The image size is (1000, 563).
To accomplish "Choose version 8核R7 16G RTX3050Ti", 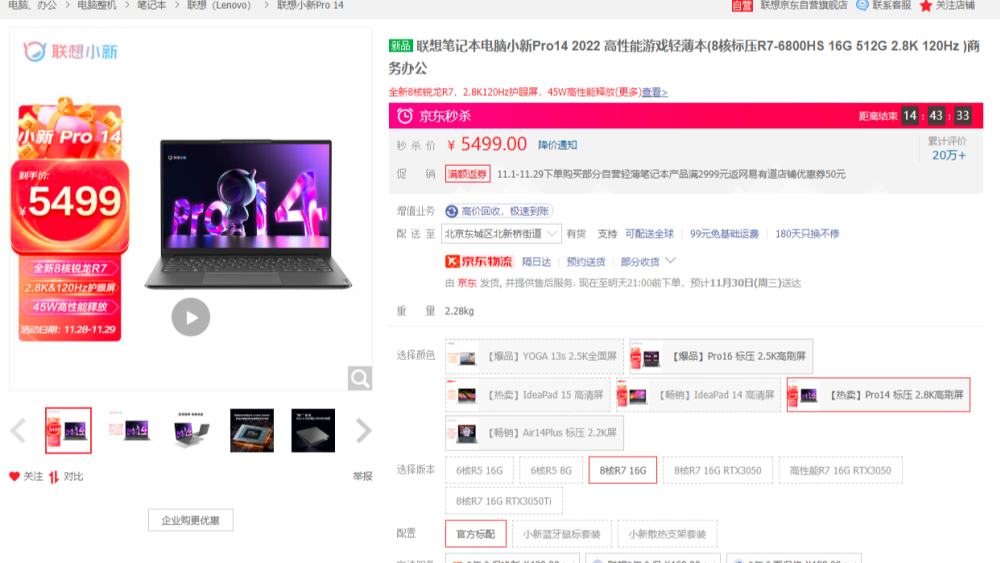I will [504, 501].
